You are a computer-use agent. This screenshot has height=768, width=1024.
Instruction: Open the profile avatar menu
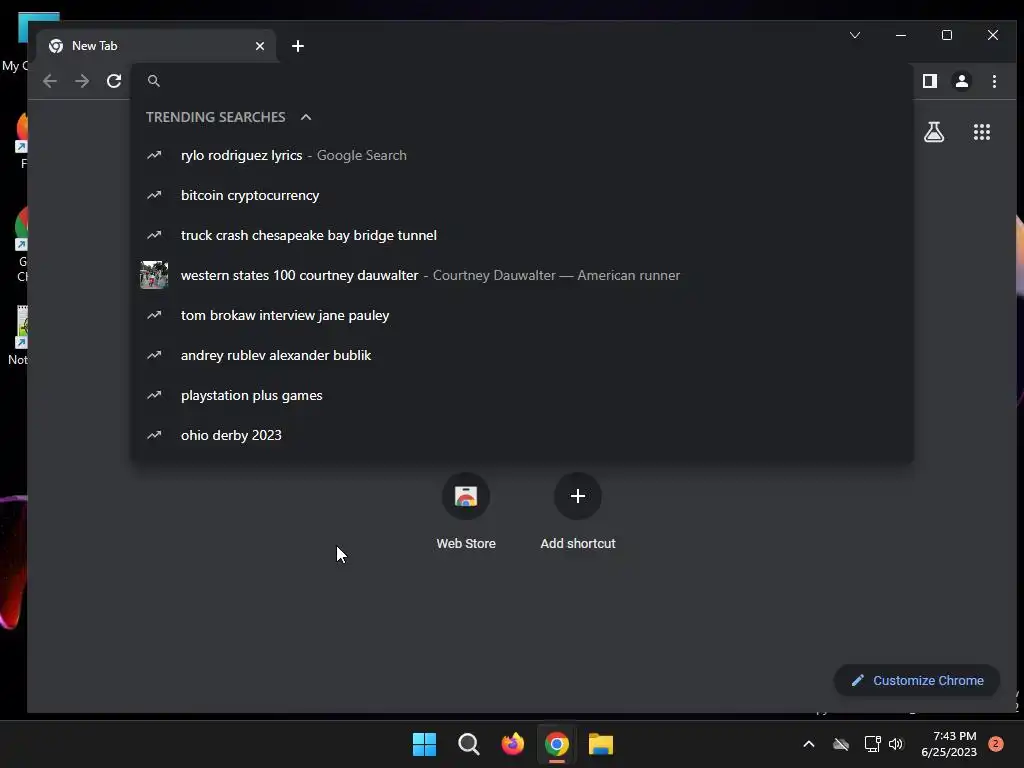click(x=961, y=81)
